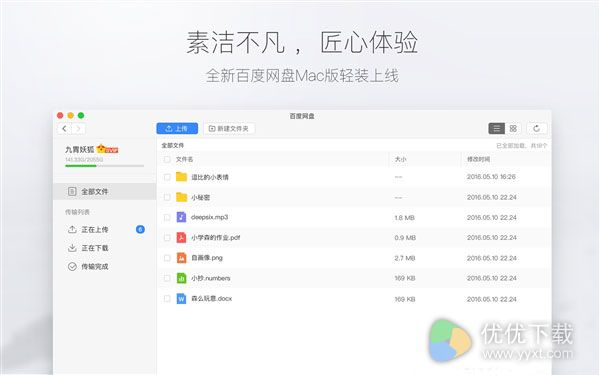Click the 全部文件 sidebar document icon
Image resolution: width=600 pixels, height=375 pixels.
(72, 191)
